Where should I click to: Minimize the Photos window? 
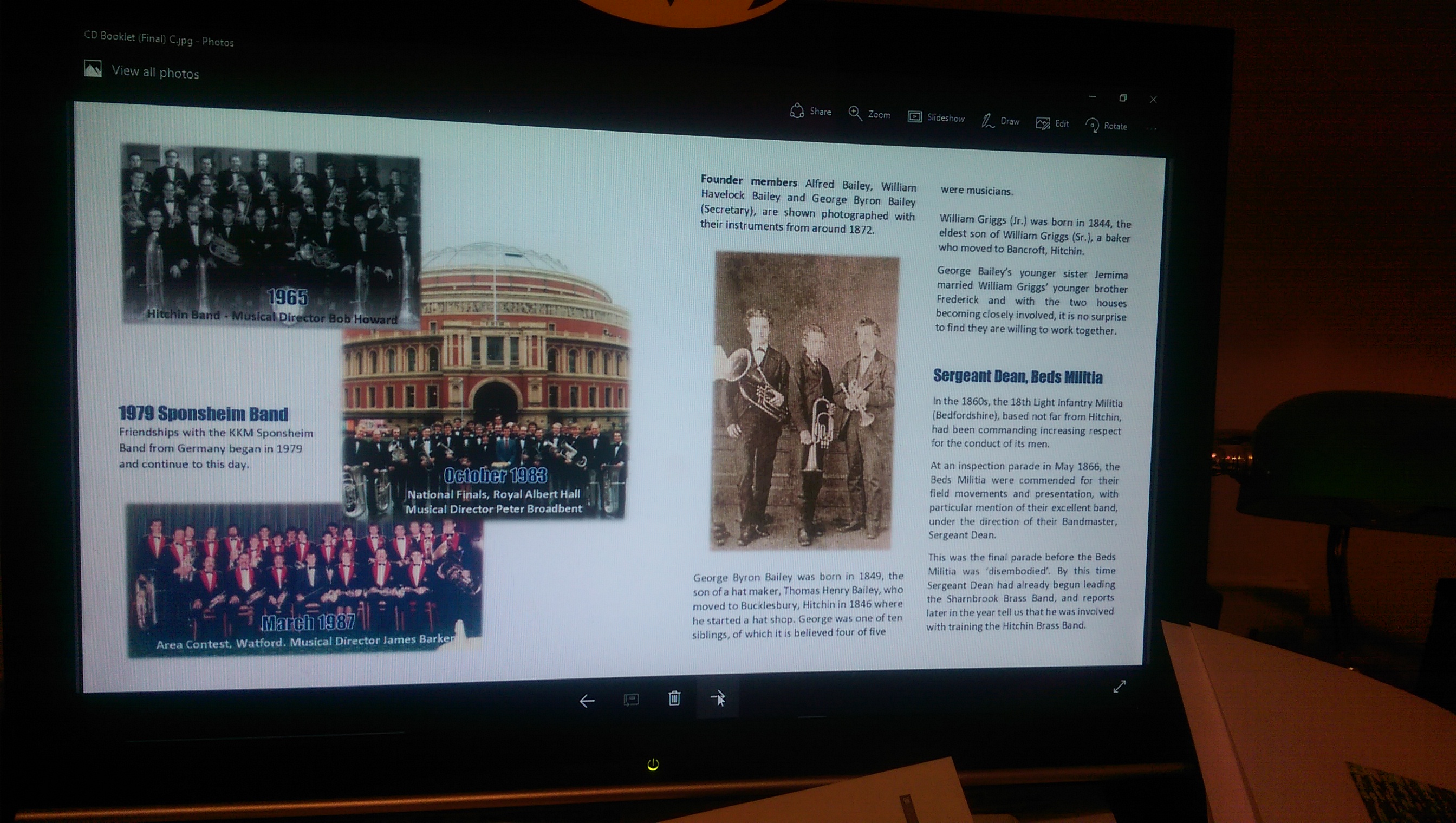(1093, 97)
